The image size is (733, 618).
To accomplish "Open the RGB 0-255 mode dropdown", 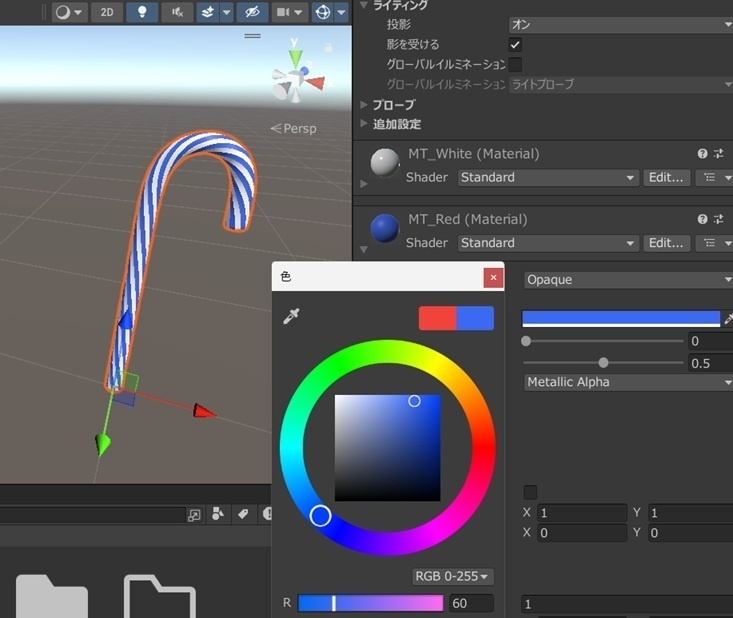I will coord(453,576).
